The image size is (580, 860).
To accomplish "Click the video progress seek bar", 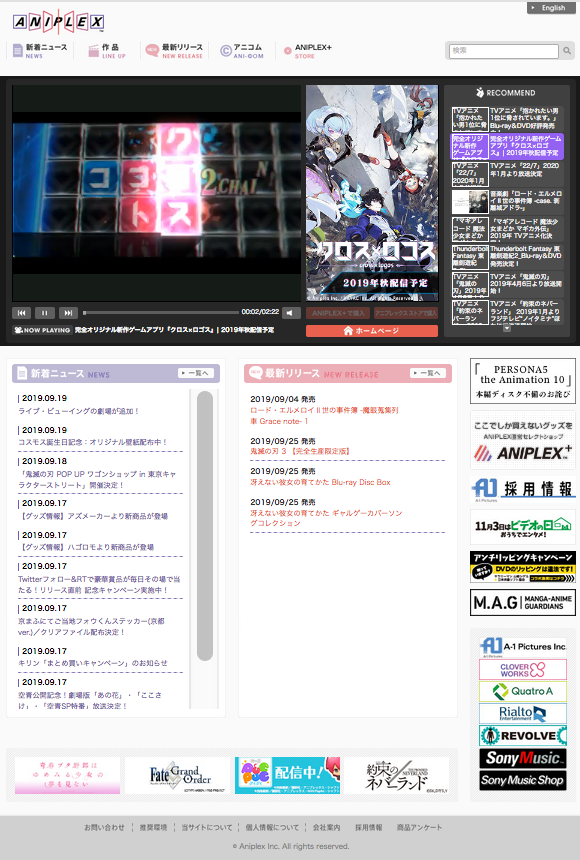I will 161,313.
